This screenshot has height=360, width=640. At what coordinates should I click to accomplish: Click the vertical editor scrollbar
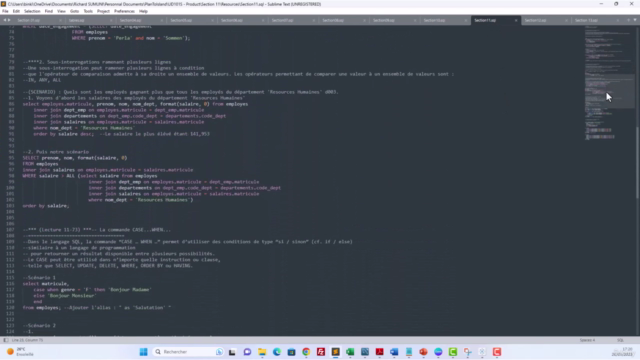tap(637, 163)
